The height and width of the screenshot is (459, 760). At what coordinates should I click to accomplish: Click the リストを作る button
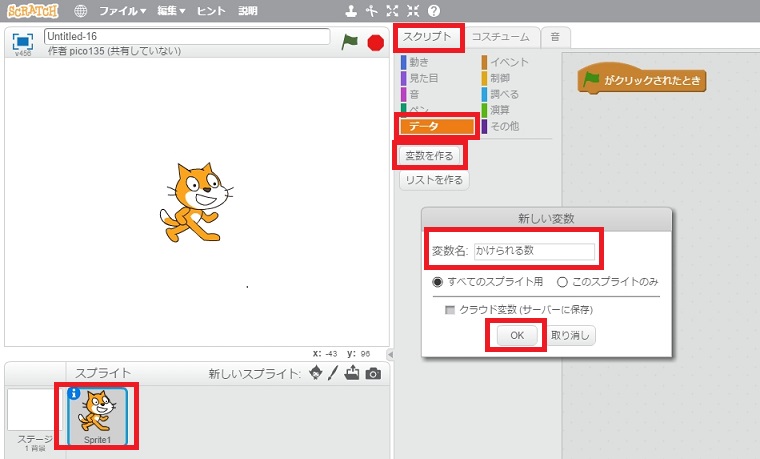[x=434, y=180]
